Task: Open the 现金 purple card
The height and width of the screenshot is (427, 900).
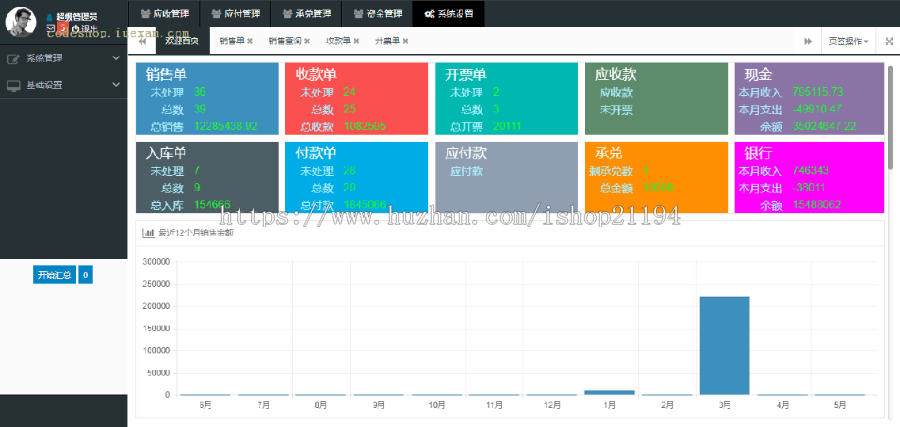Action: click(809, 99)
